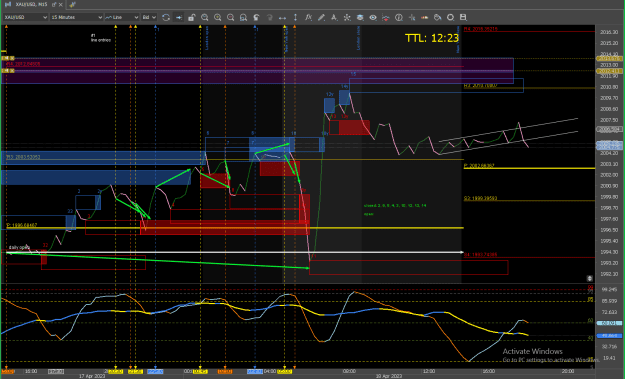Click the red R4 pivot label at top

click(x=480, y=29)
